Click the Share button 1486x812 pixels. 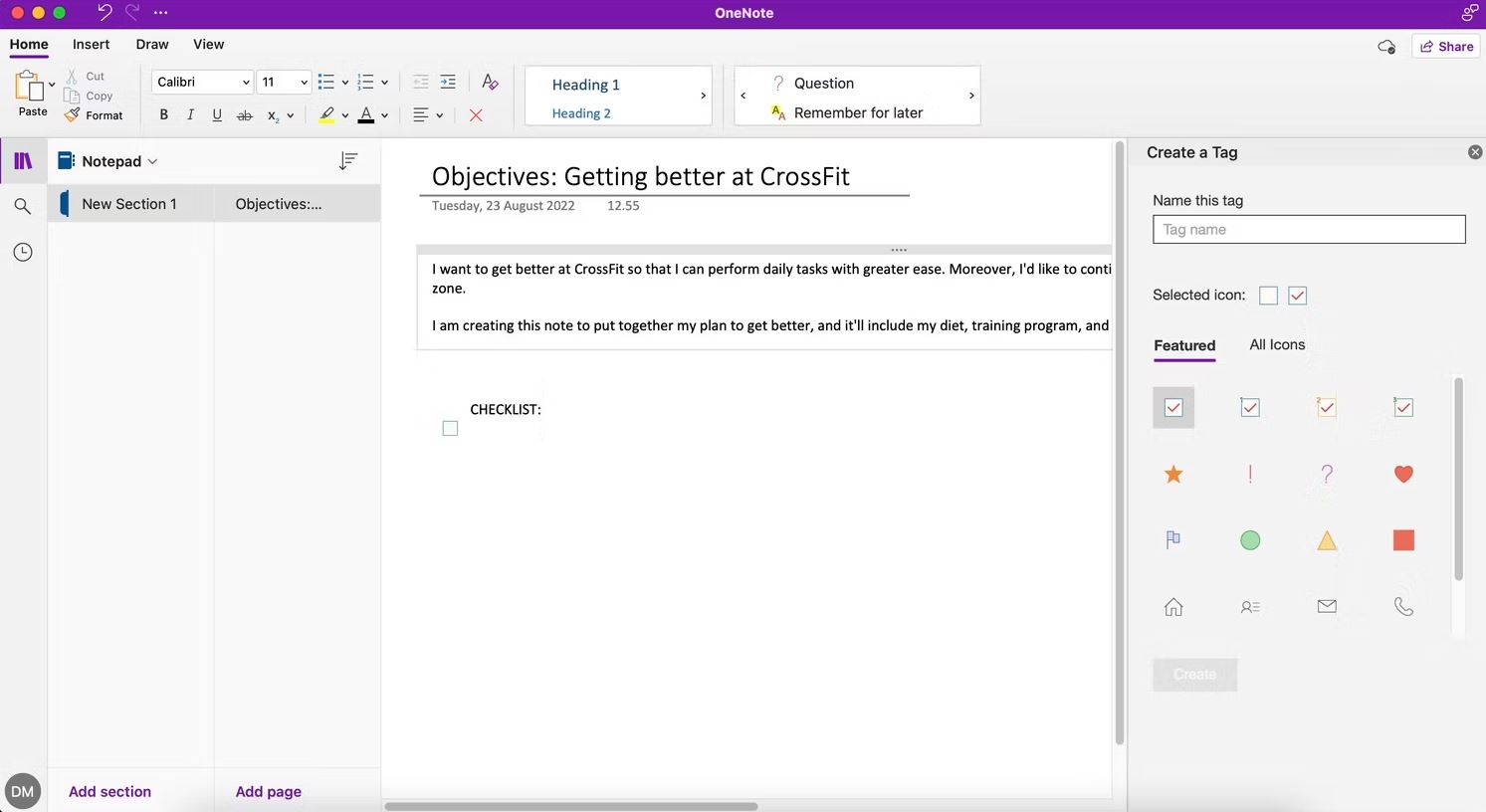click(x=1446, y=46)
